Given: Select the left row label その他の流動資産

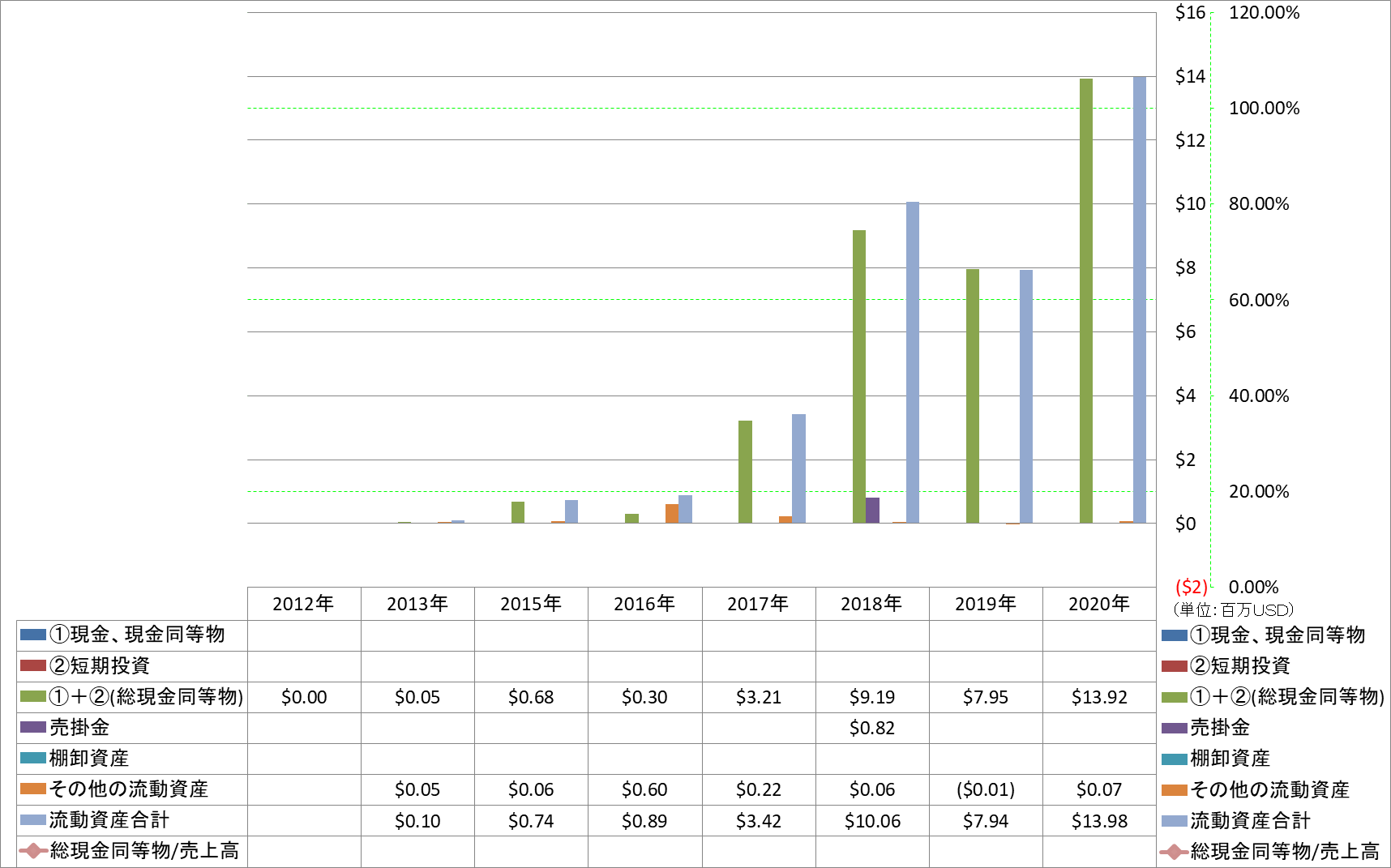Looking at the screenshot, I should tap(129, 789).
